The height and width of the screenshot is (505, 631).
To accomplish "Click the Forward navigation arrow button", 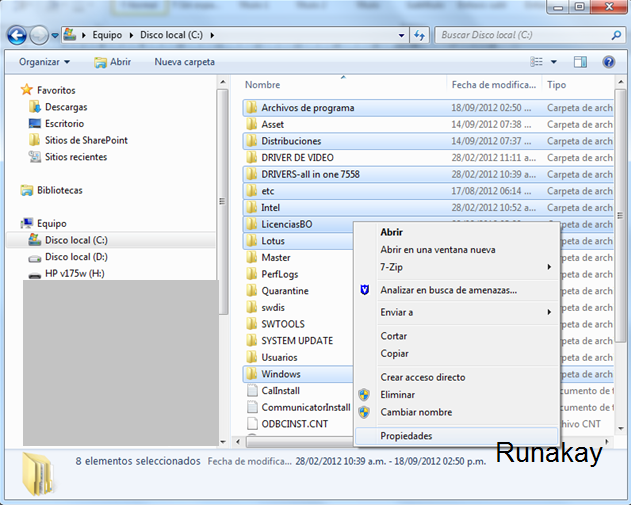I will pos(39,35).
